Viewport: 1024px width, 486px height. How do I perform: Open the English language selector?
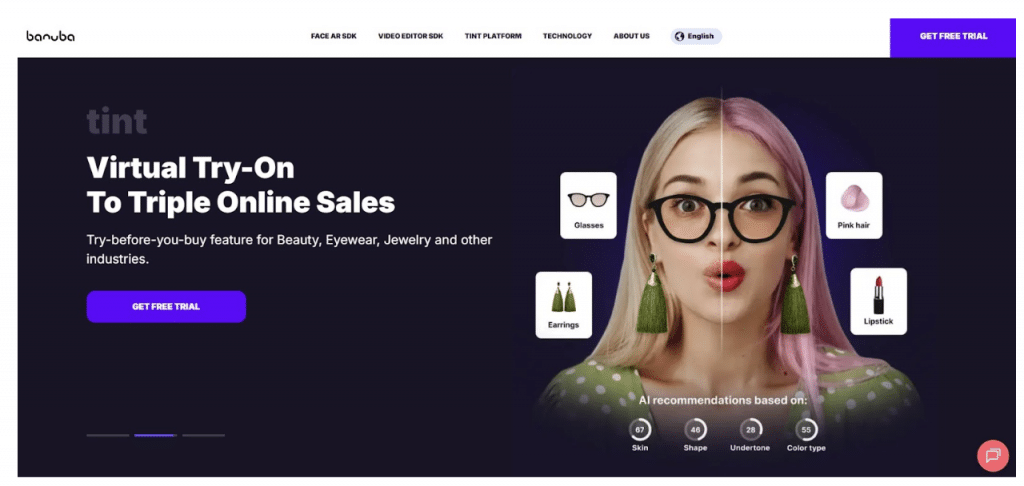[696, 37]
